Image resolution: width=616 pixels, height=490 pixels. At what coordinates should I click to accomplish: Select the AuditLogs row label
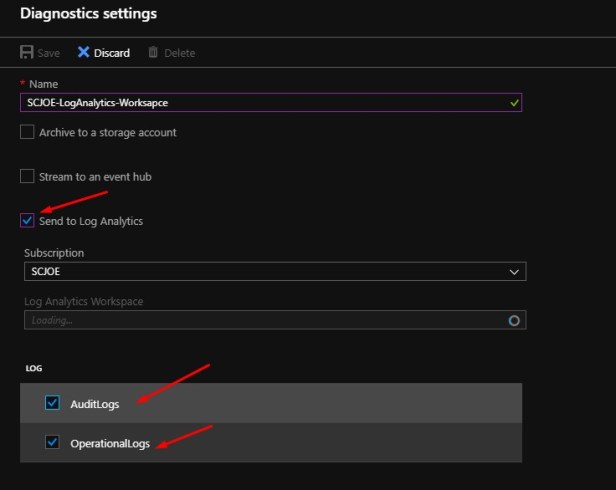(95, 404)
